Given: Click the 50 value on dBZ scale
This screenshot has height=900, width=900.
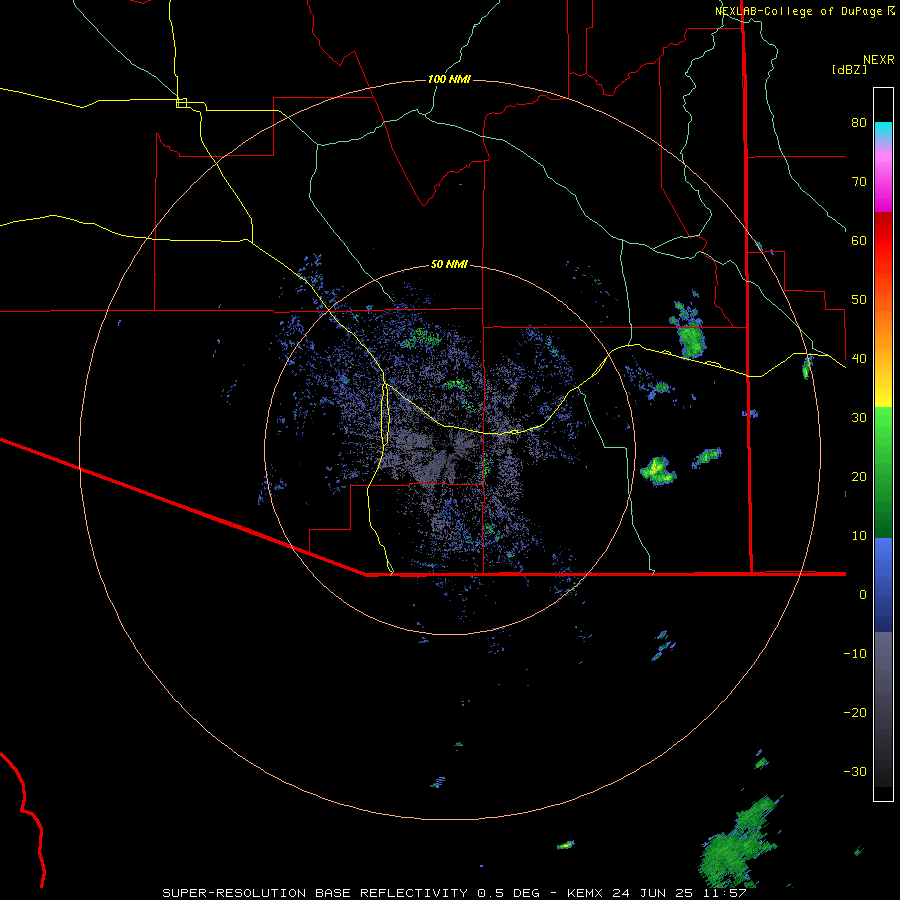Looking at the screenshot, I should click(859, 300).
